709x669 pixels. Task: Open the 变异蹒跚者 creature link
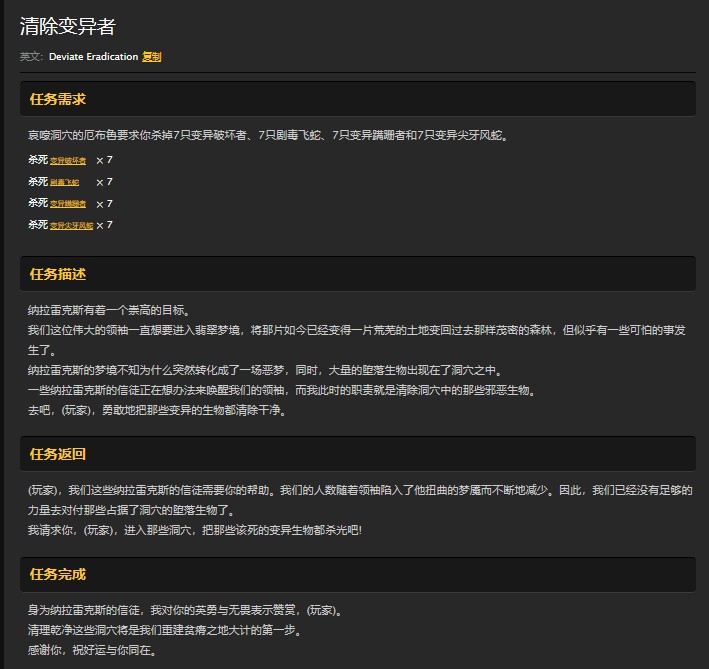(68, 204)
